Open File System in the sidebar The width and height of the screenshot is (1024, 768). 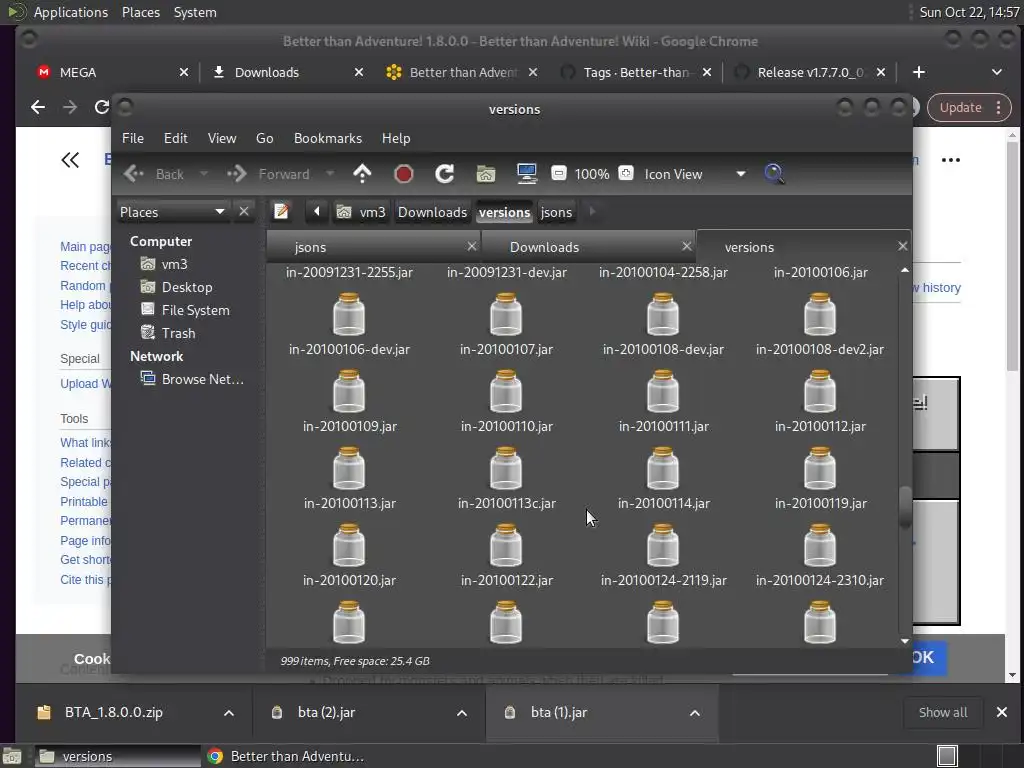(x=195, y=310)
